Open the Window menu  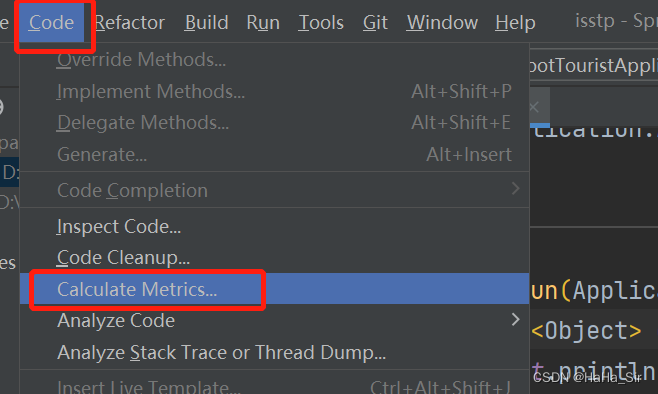(x=442, y=23)
